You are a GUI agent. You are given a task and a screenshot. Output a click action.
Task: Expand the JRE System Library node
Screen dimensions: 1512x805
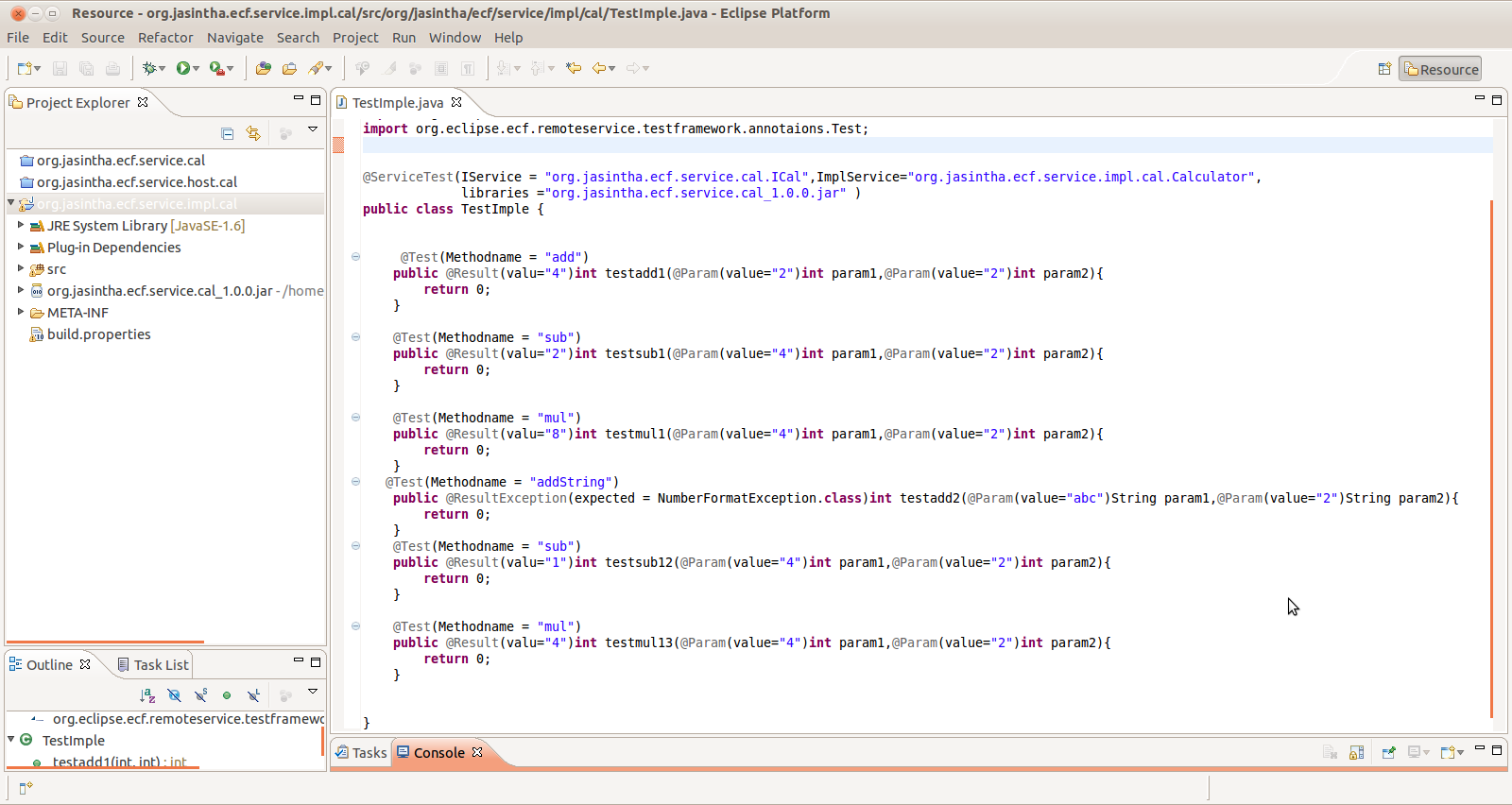(x=21, y=225)
